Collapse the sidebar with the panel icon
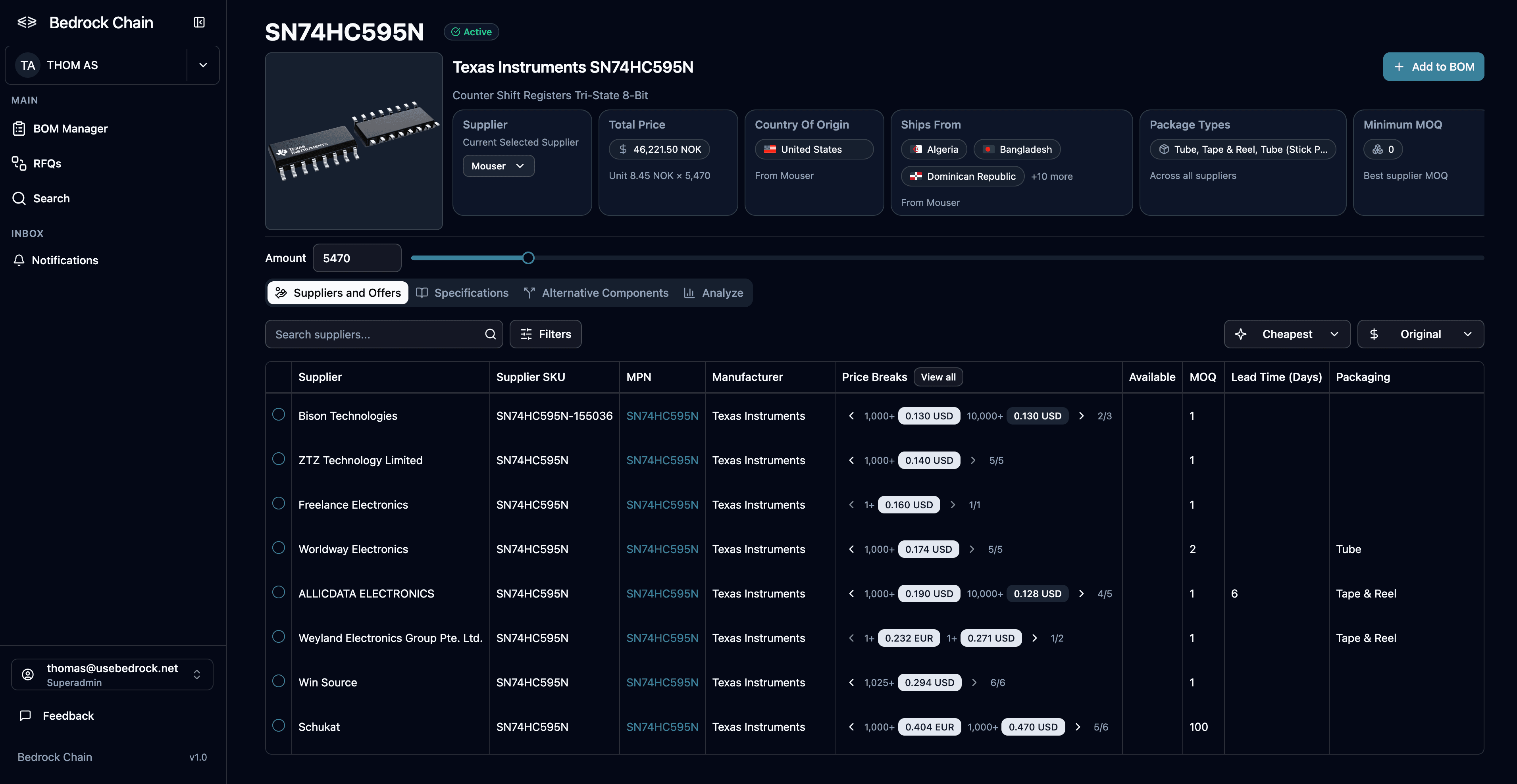This screenshot has height=784, width=1517. coord(199,22)
